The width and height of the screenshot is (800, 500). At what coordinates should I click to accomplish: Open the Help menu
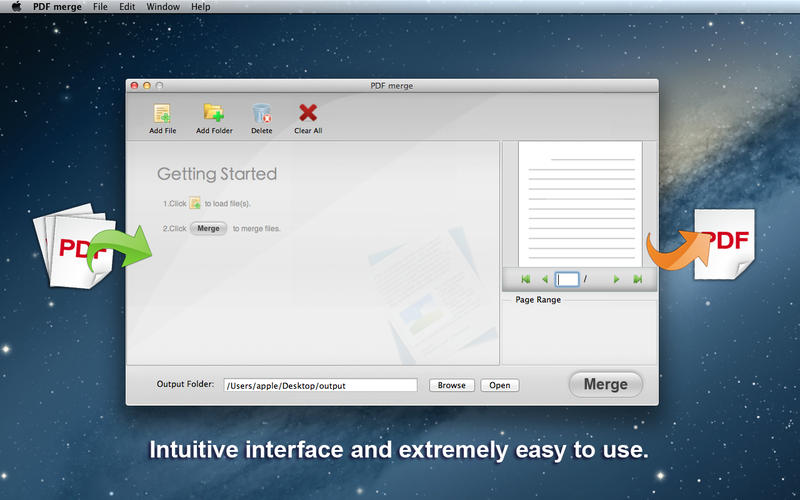click(201, 7)
